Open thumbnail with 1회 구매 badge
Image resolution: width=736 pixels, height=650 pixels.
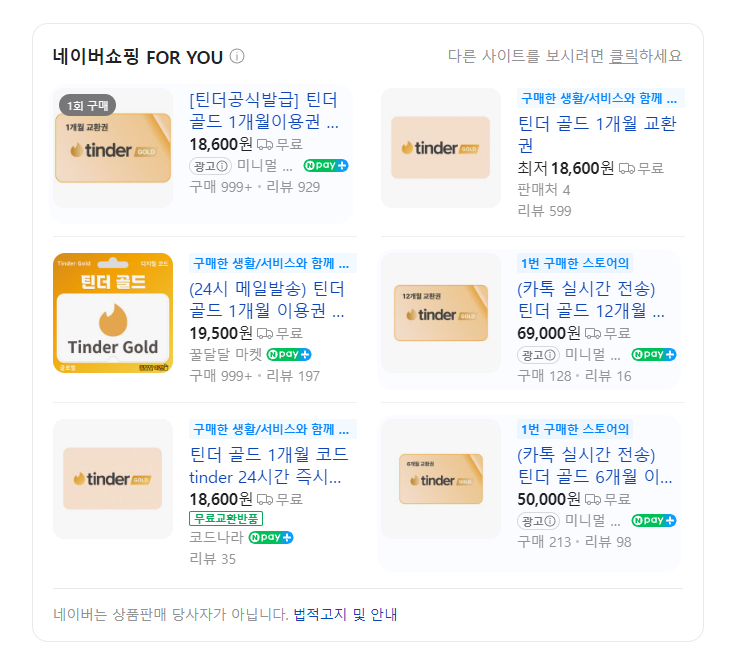point(112,148)
